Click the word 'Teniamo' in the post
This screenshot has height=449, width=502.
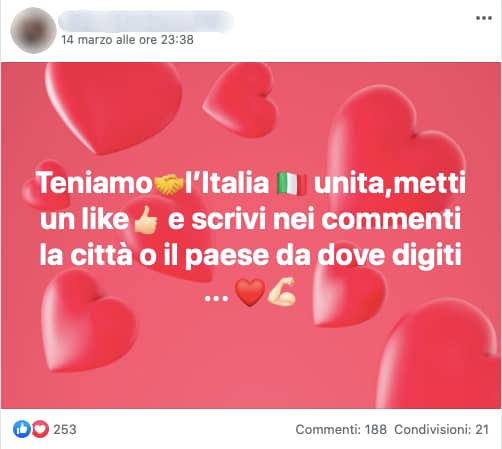click(x=95, y=183)
